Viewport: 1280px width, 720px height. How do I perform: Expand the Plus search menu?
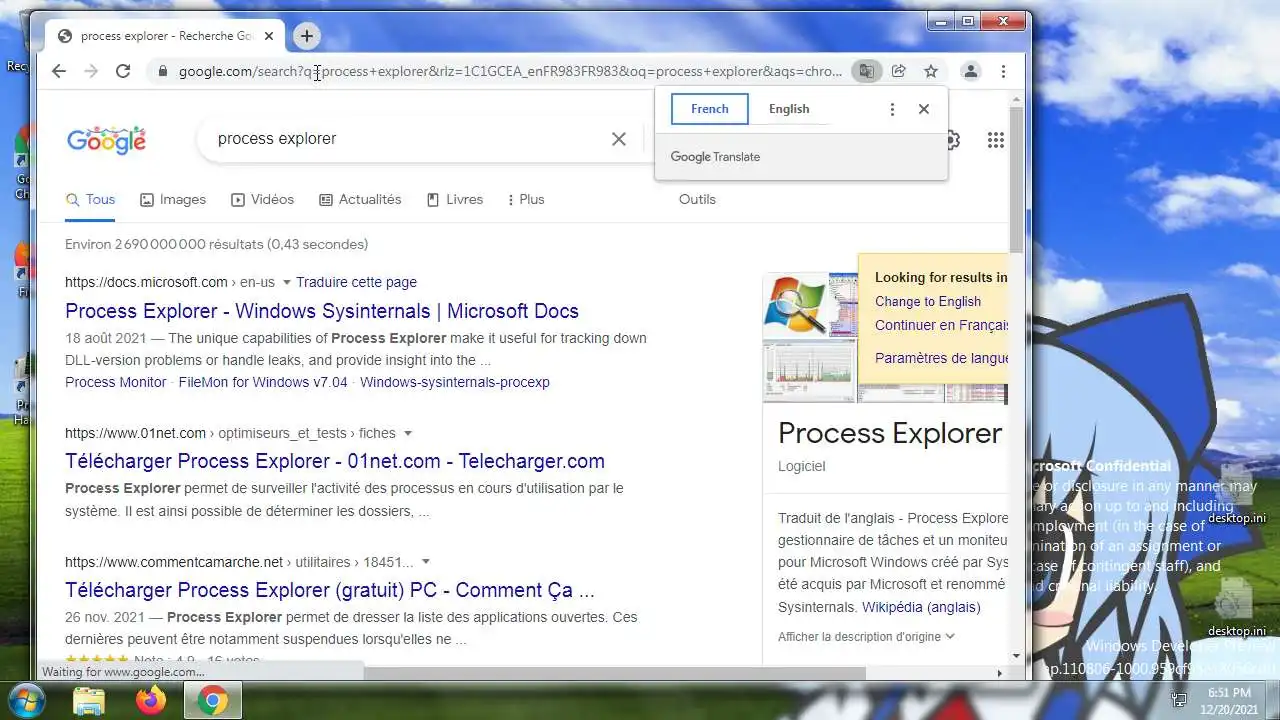(526, 199)
